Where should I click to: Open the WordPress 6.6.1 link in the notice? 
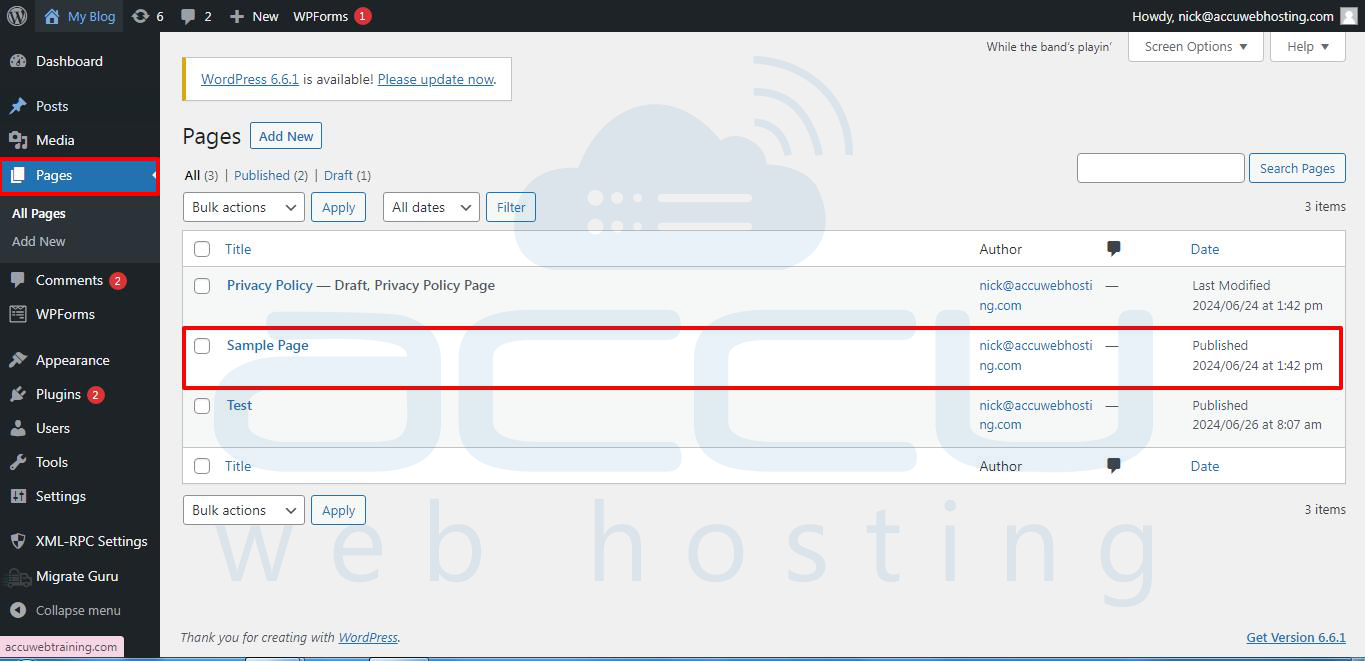(x=250, y=79)
